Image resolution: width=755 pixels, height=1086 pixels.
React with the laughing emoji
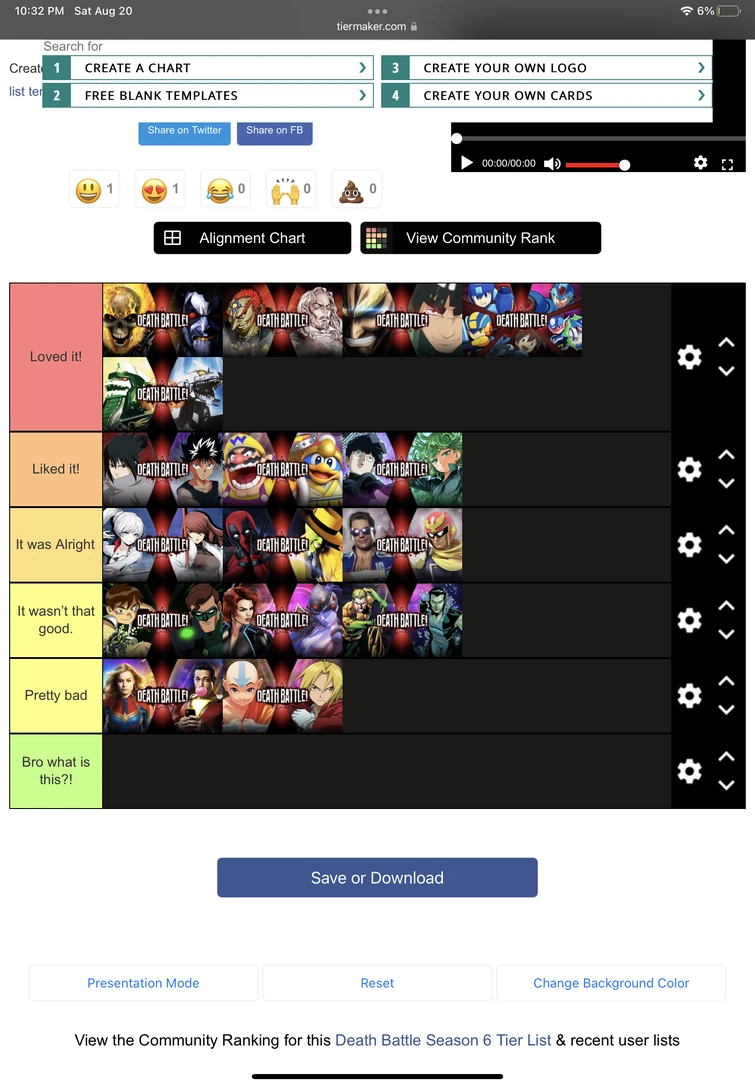pyautogui.click(x=224, y=188)
